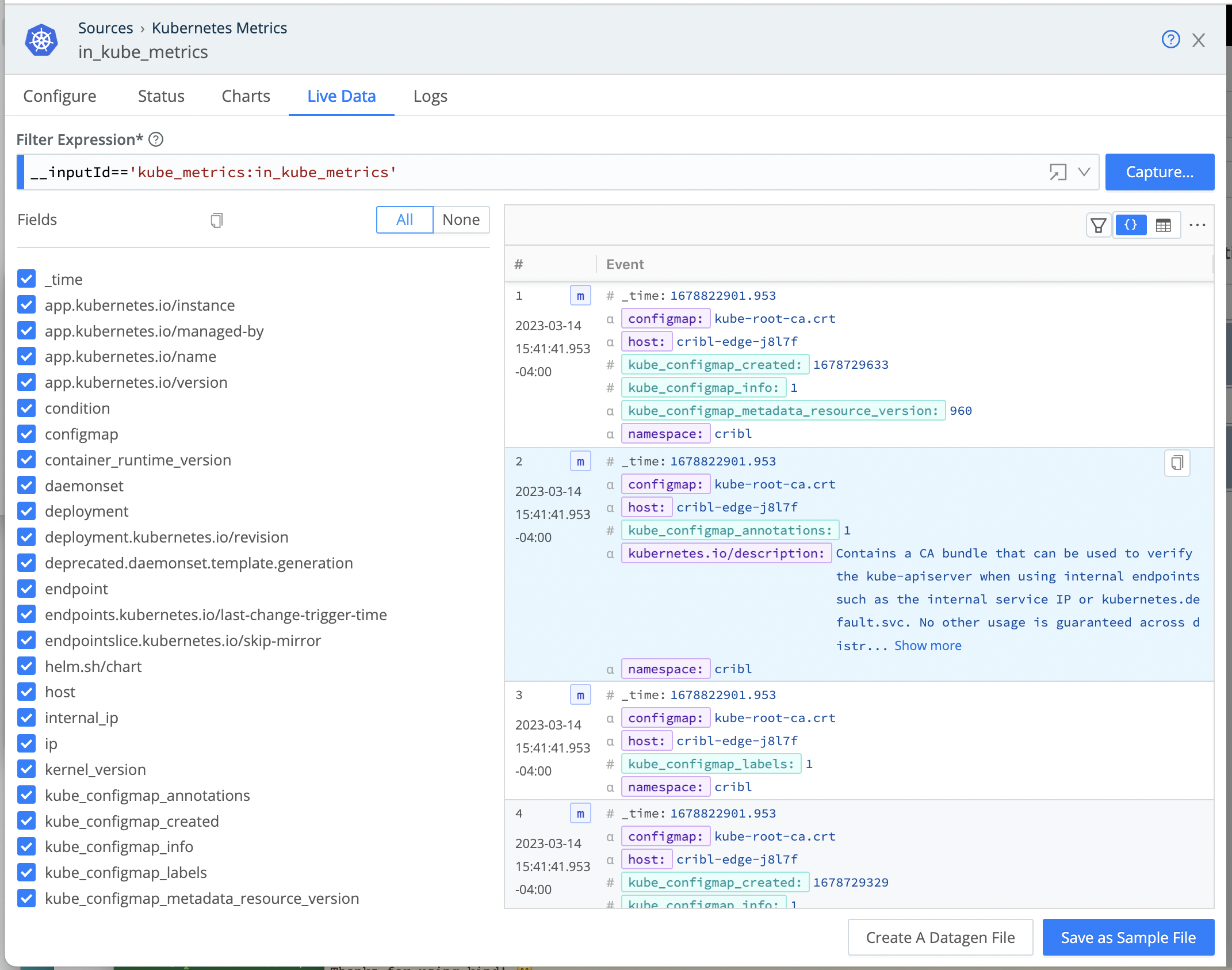1232x970 pixels.
Task: Click the Capture button
Action: 1160,172
